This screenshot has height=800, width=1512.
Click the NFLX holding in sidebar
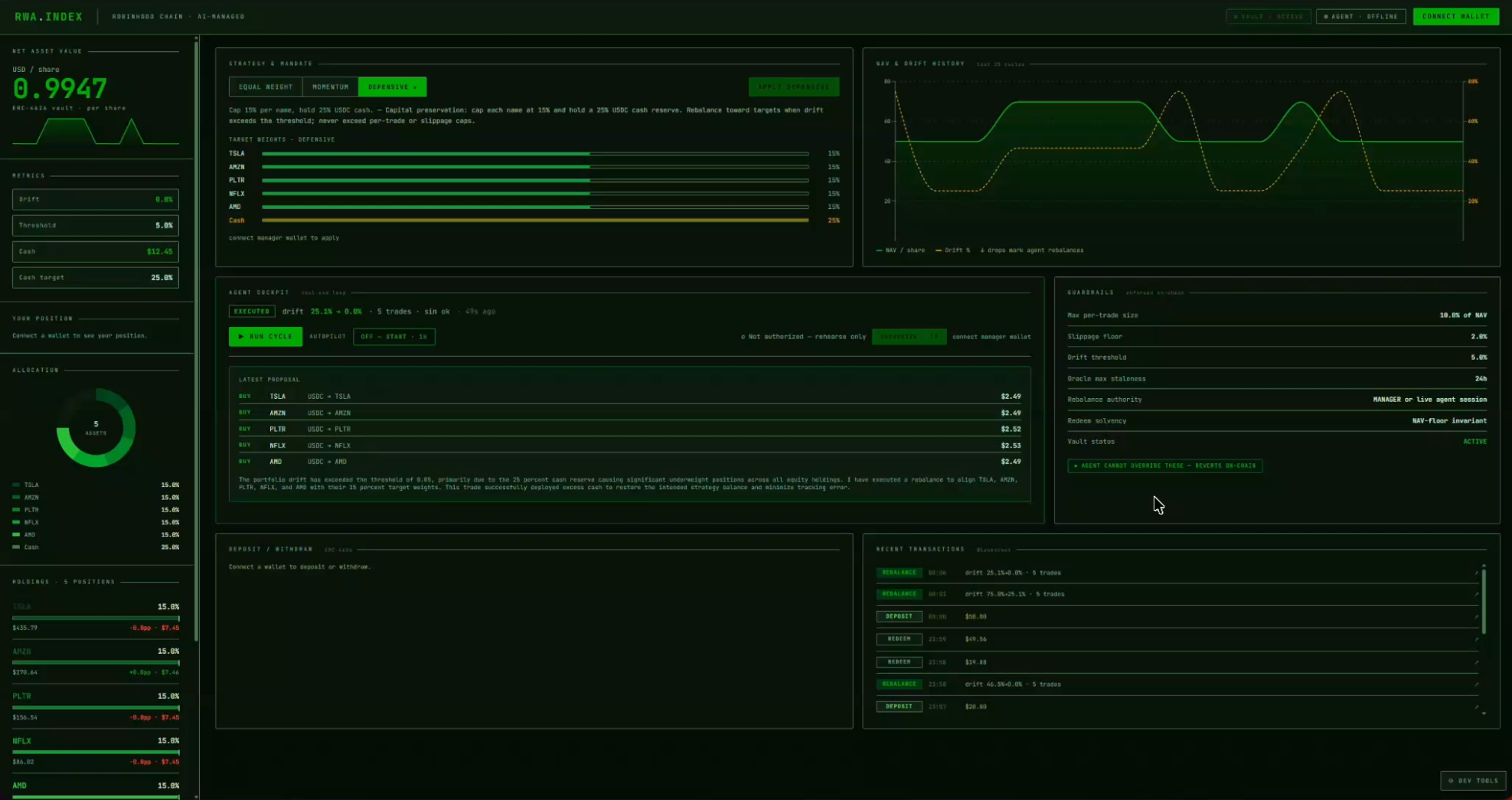96,751
